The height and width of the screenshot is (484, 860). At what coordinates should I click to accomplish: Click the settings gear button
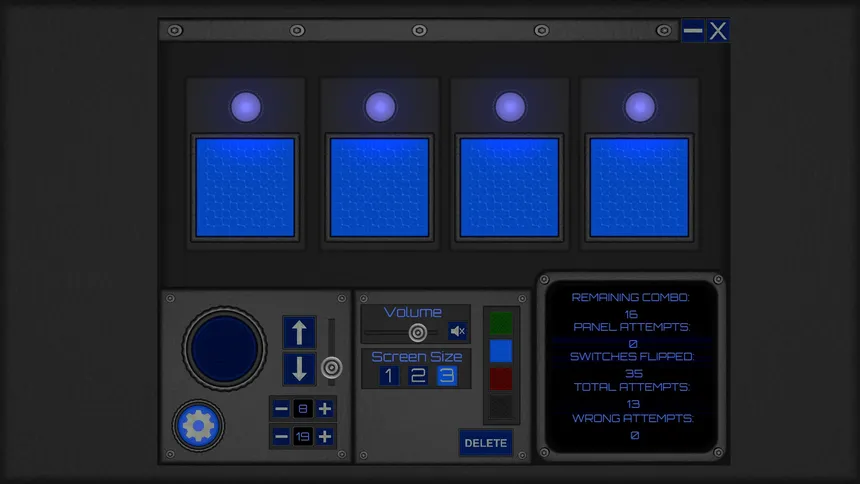[198, 427]
